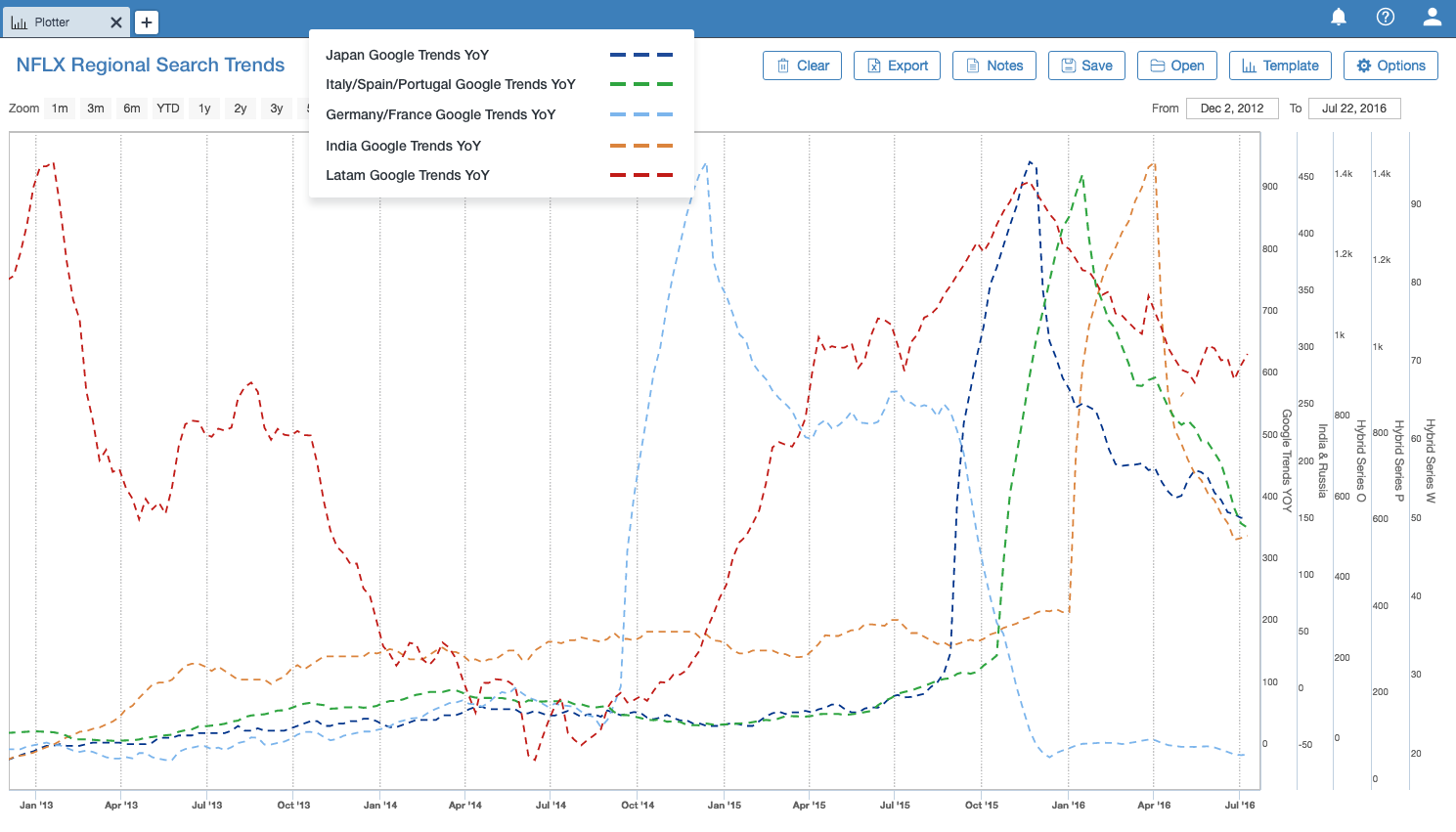Click the orange India legend swatch
The height and width of the screenshot is (832, 1456).
(x=641, y=146)
